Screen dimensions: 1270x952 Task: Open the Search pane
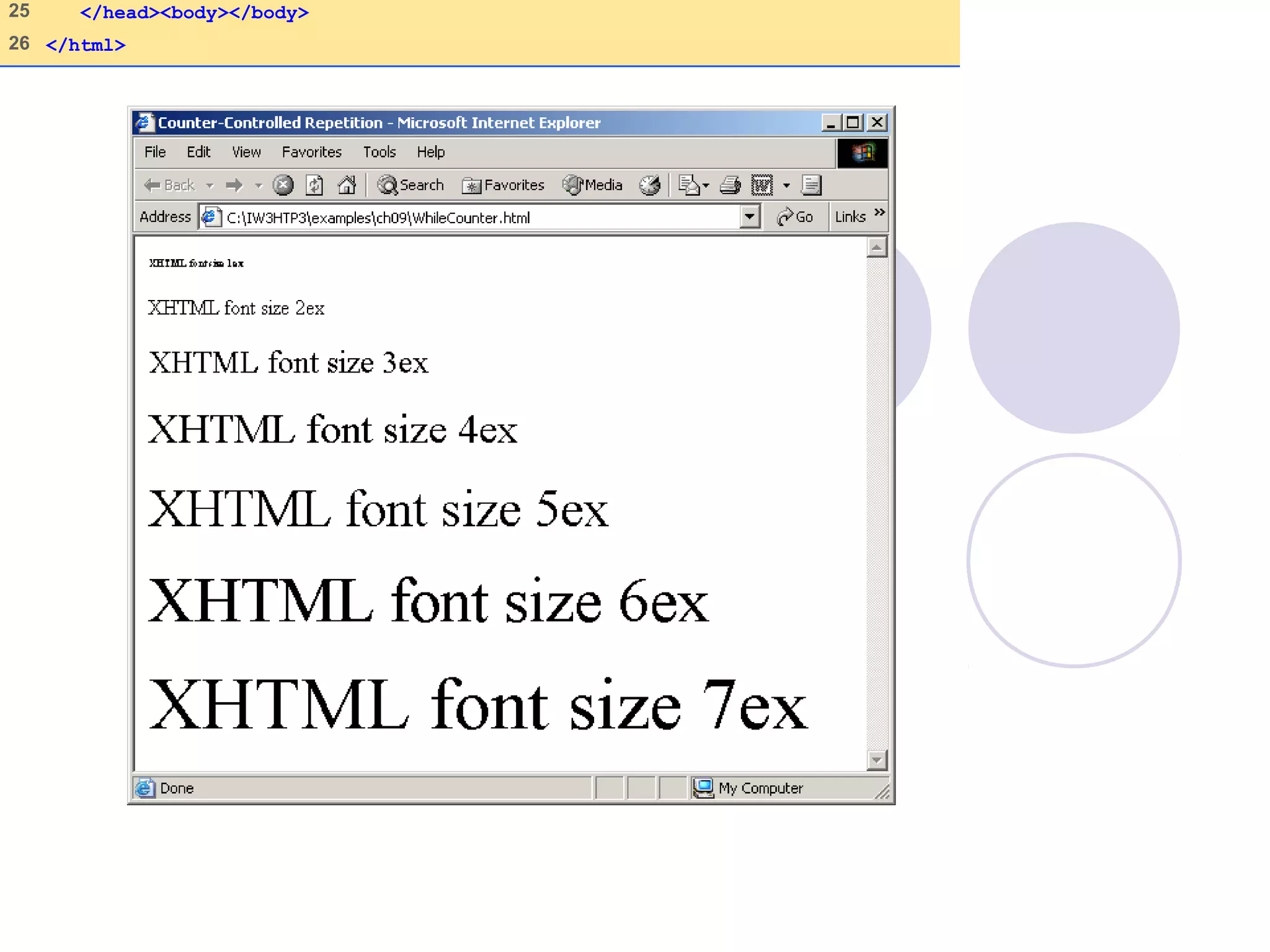click(411, 185)
